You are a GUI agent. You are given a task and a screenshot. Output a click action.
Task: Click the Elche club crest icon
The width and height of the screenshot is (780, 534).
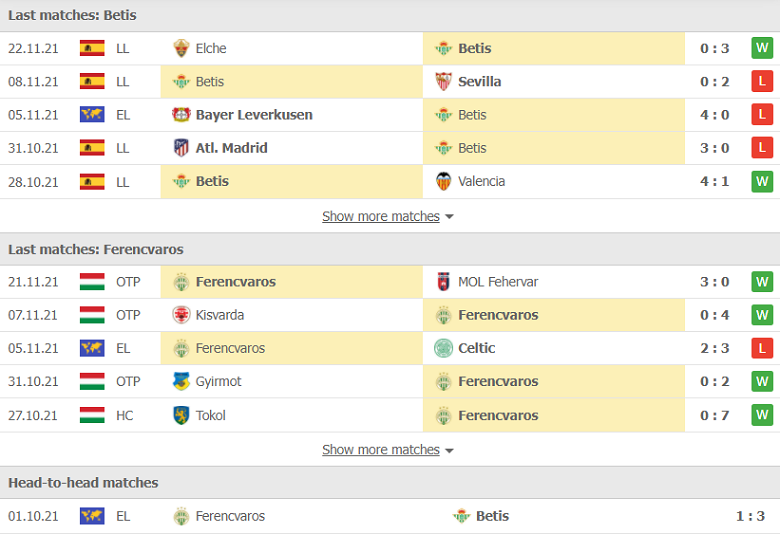[181, 48]
